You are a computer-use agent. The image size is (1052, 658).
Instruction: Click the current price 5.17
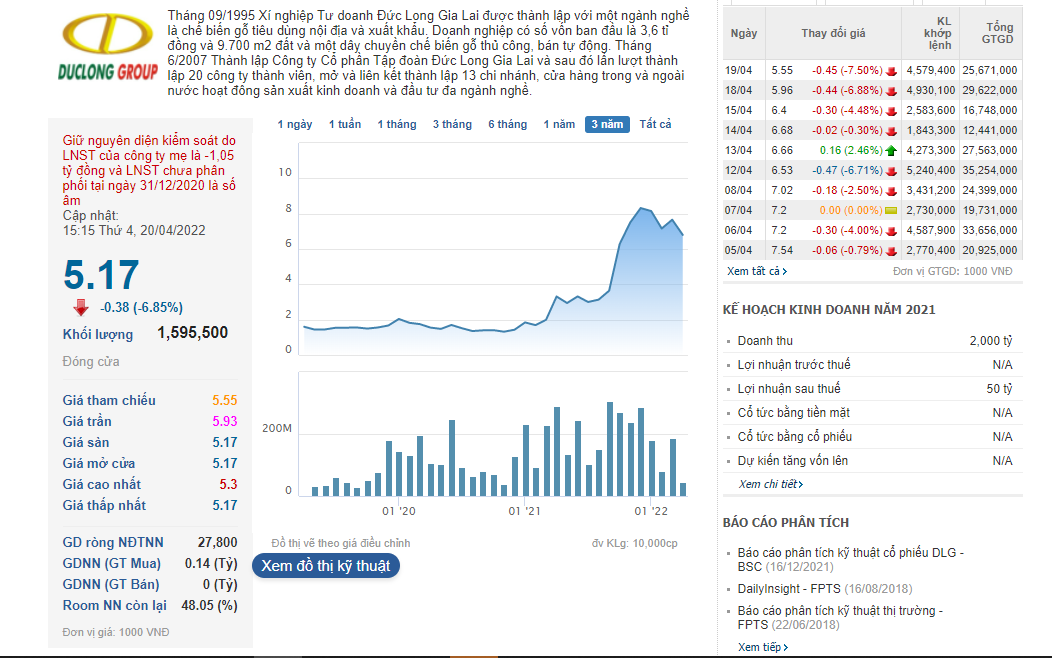(101, 275)
